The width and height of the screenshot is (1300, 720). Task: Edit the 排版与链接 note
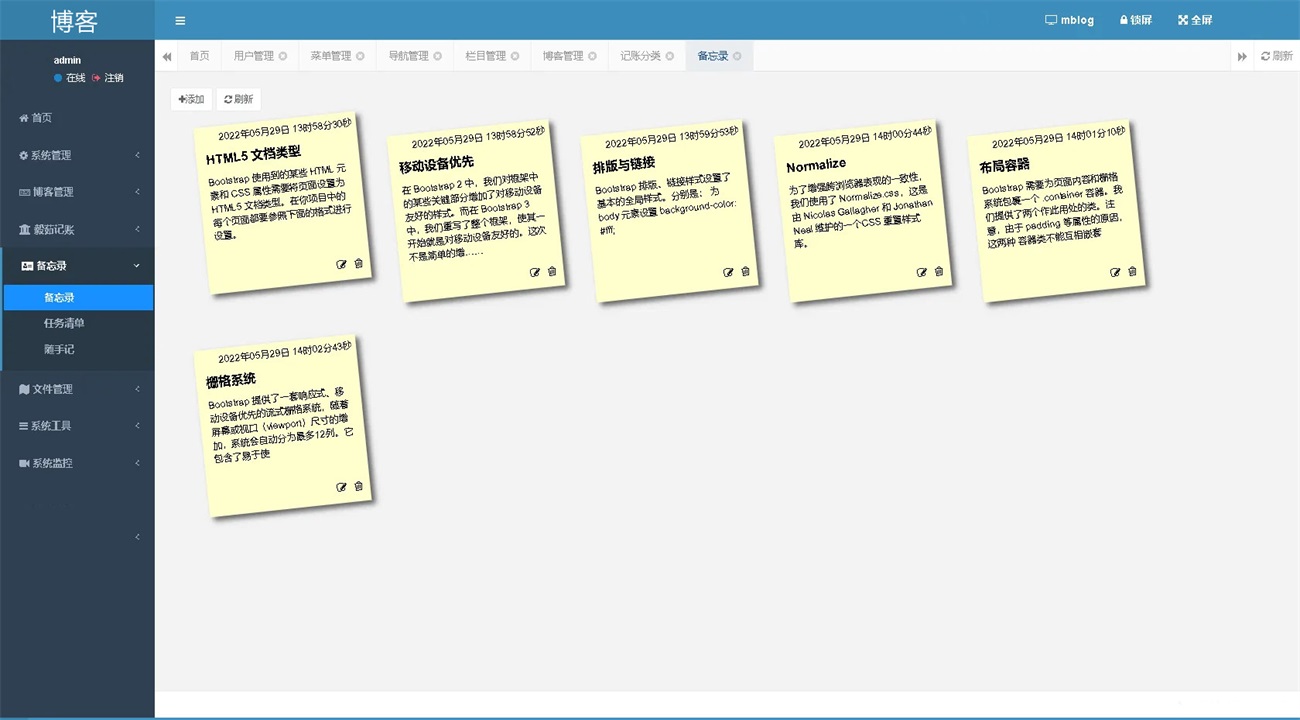coord(728,272)
